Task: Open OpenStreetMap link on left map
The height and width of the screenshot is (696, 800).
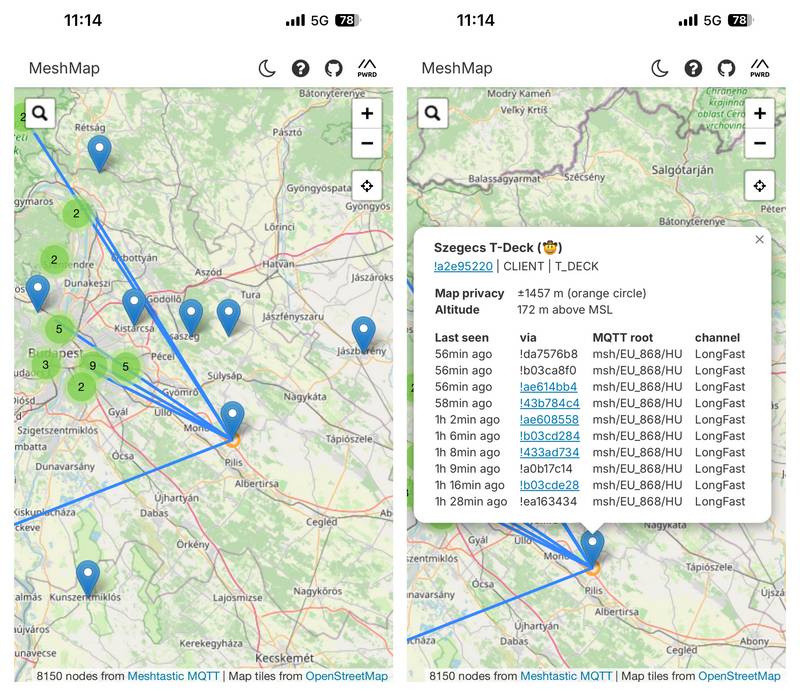Action: click(x=346, y=676)
